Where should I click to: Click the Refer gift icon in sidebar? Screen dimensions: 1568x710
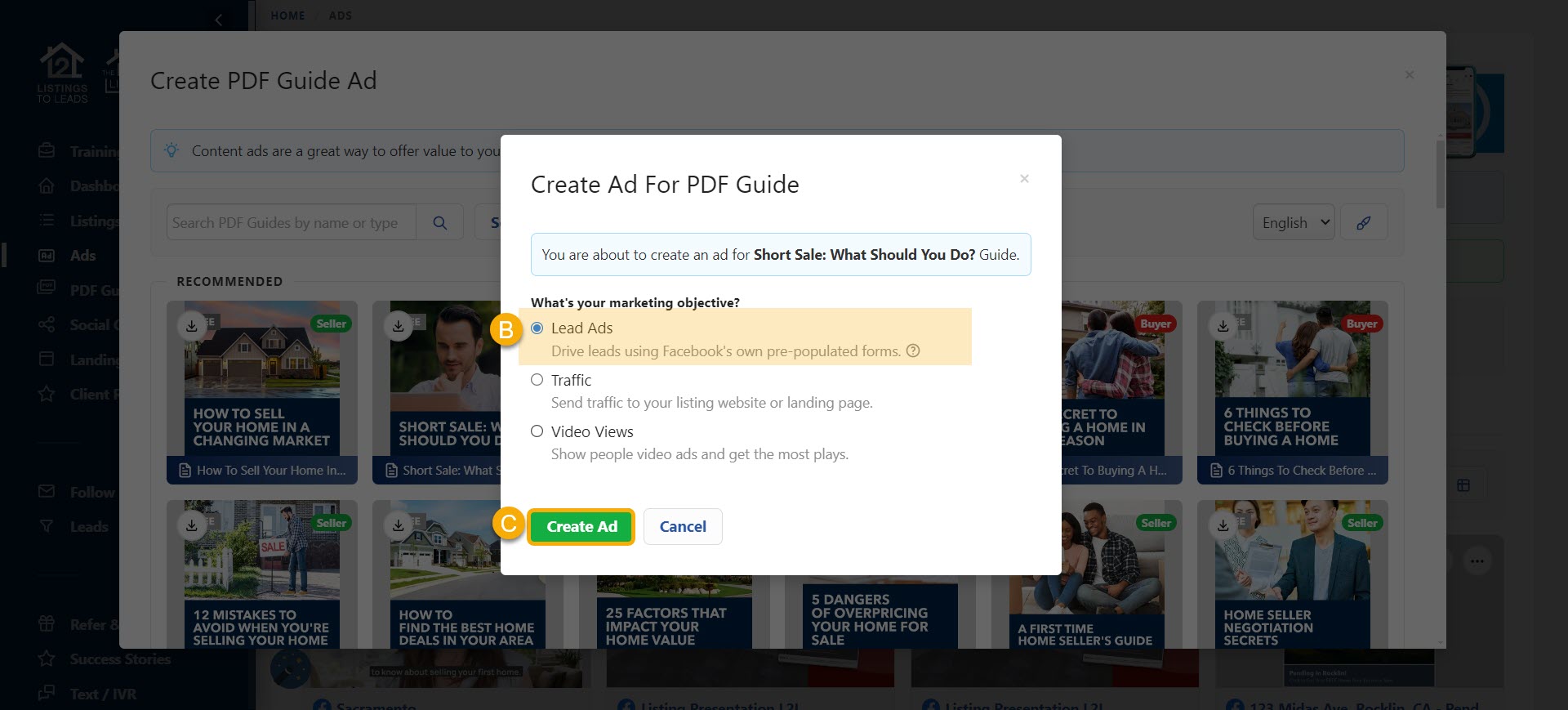pyautogui.click(x=47, y=624)
